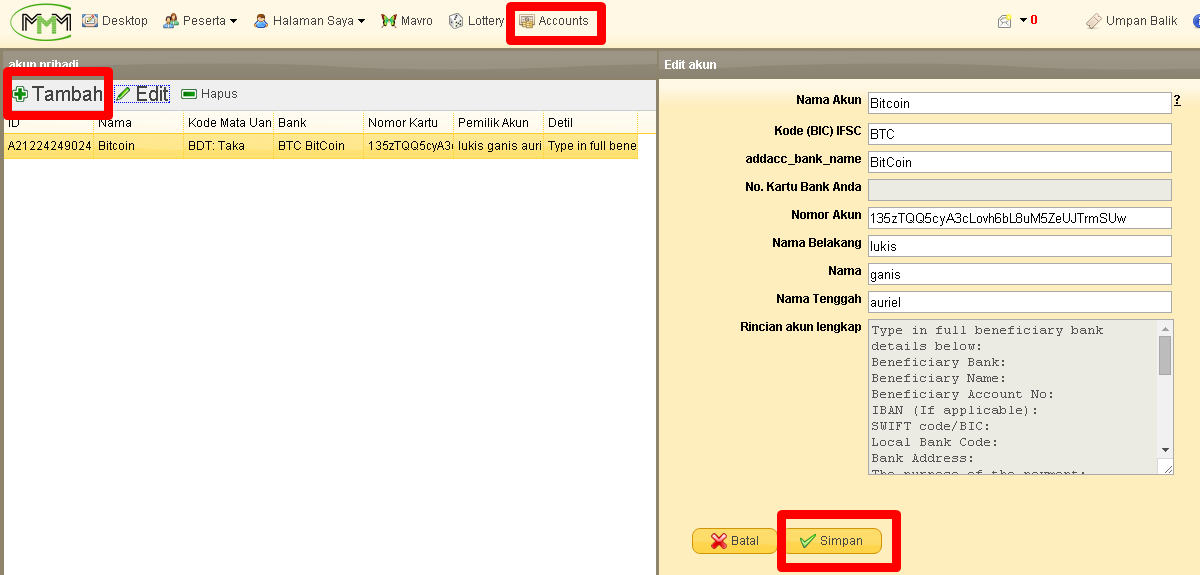Screen dimensions: 1200x575
Task: Select the Bitcoin name cell in table
Action: click(139, 146)
